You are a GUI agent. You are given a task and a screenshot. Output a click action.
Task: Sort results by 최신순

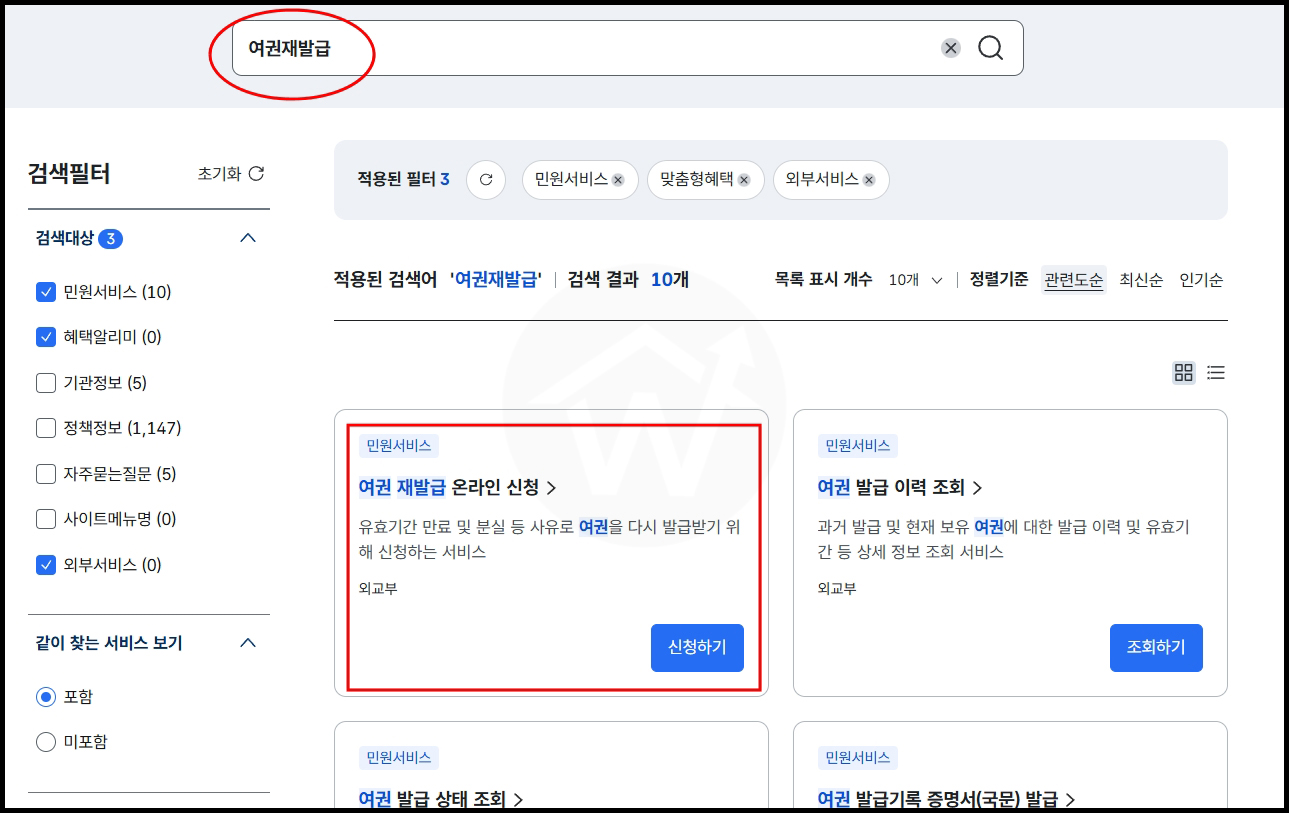click(1141, 281)
